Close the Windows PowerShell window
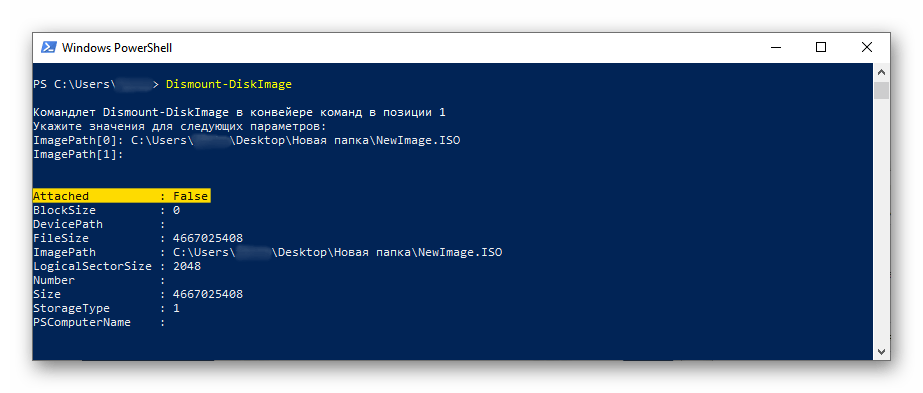 coord(866,48)
